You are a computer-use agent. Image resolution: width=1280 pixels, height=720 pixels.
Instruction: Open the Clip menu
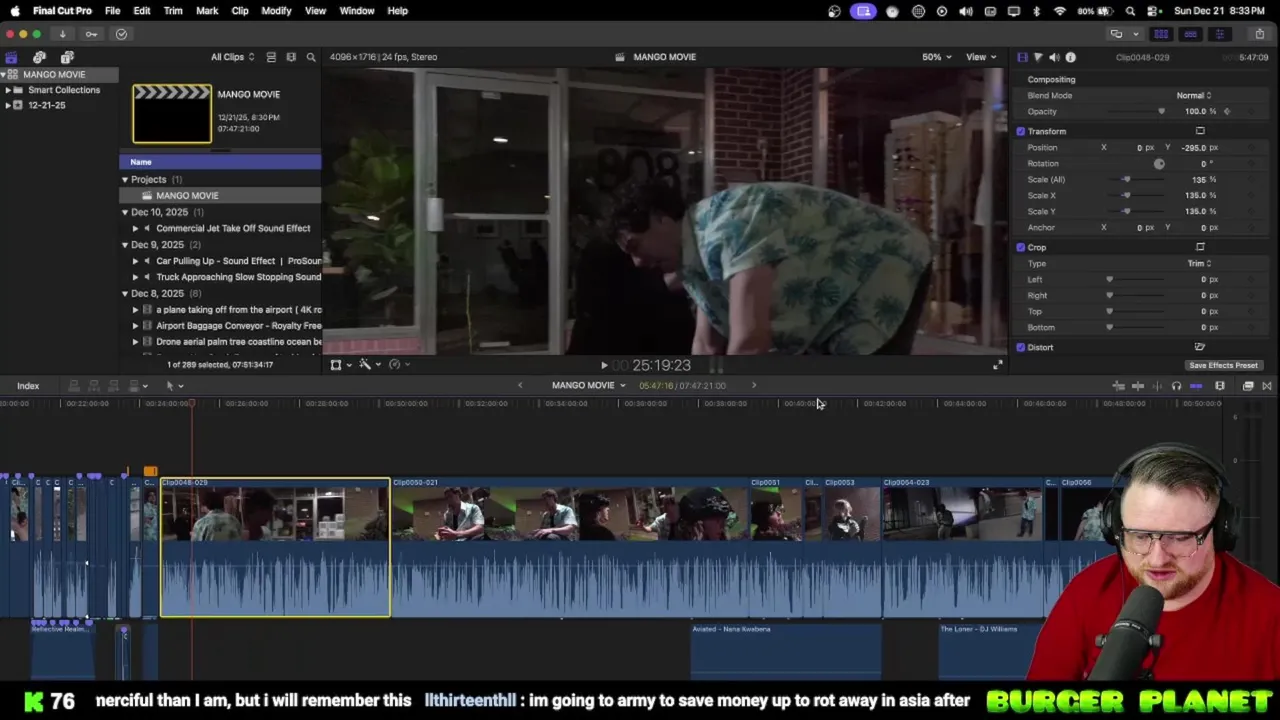[x=240, y=11]
